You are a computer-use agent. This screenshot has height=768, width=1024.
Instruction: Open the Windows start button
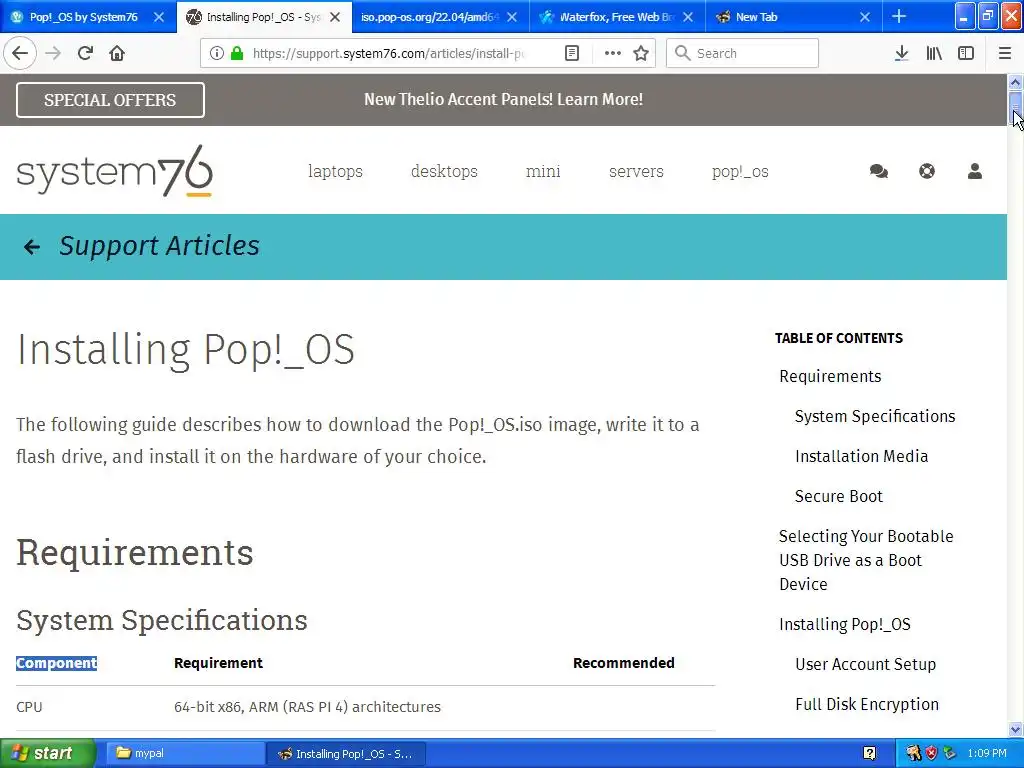click(47, 753)
